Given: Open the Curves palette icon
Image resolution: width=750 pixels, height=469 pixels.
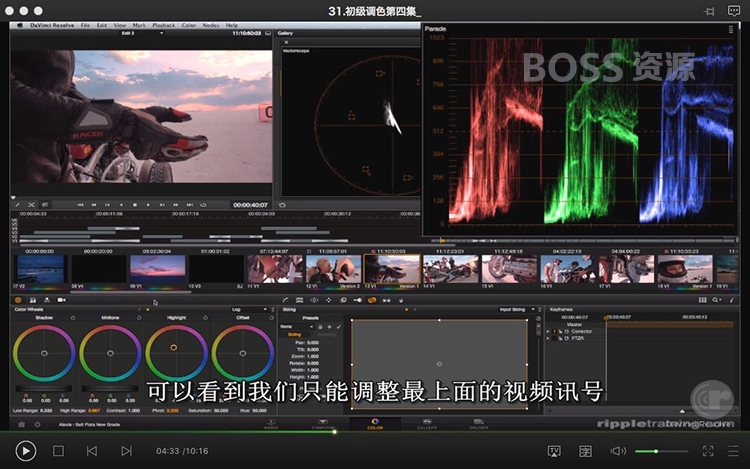Looking at the screenshot, I should [x=286, y=300].
